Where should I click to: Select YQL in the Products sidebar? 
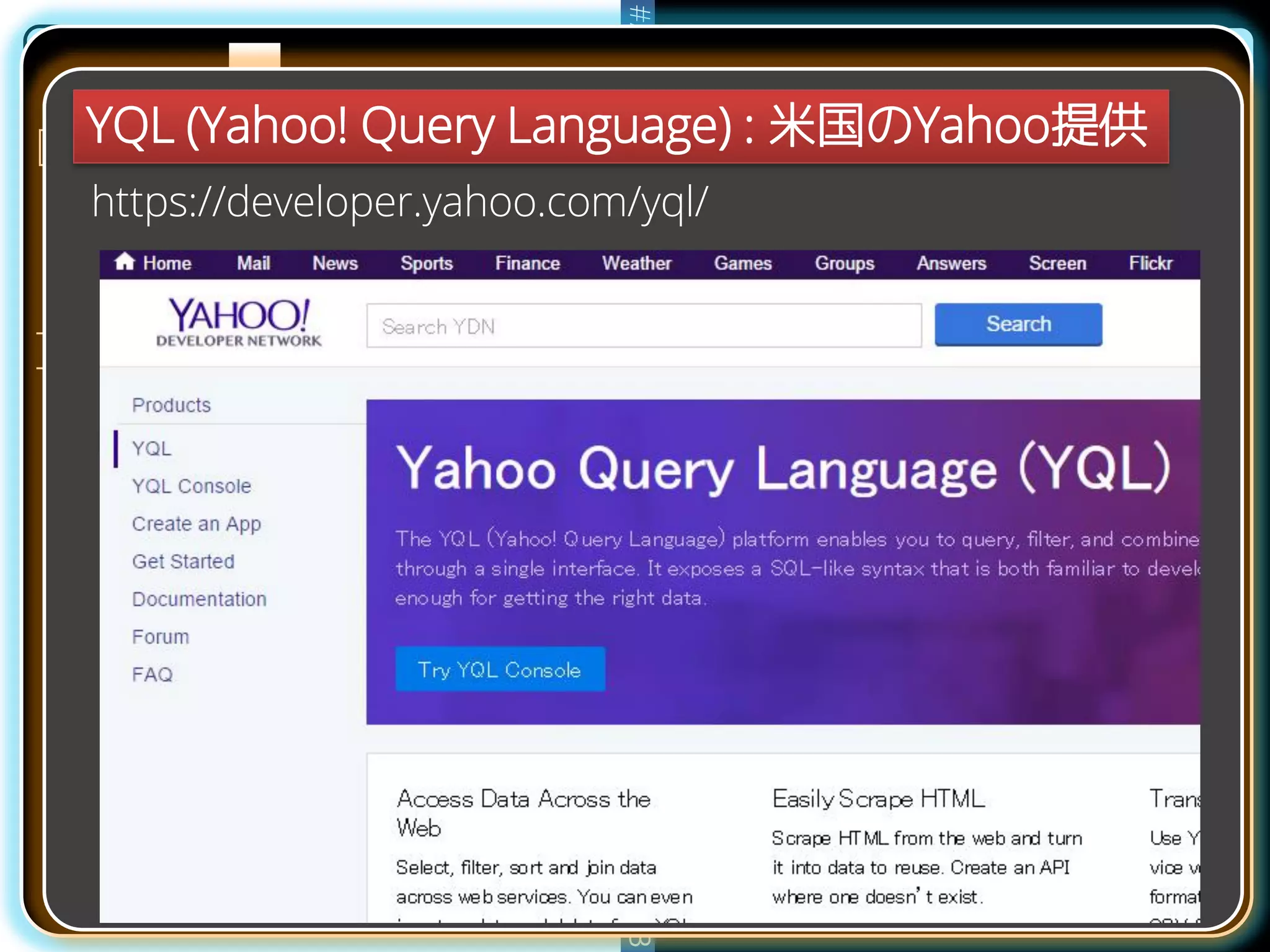151,448
